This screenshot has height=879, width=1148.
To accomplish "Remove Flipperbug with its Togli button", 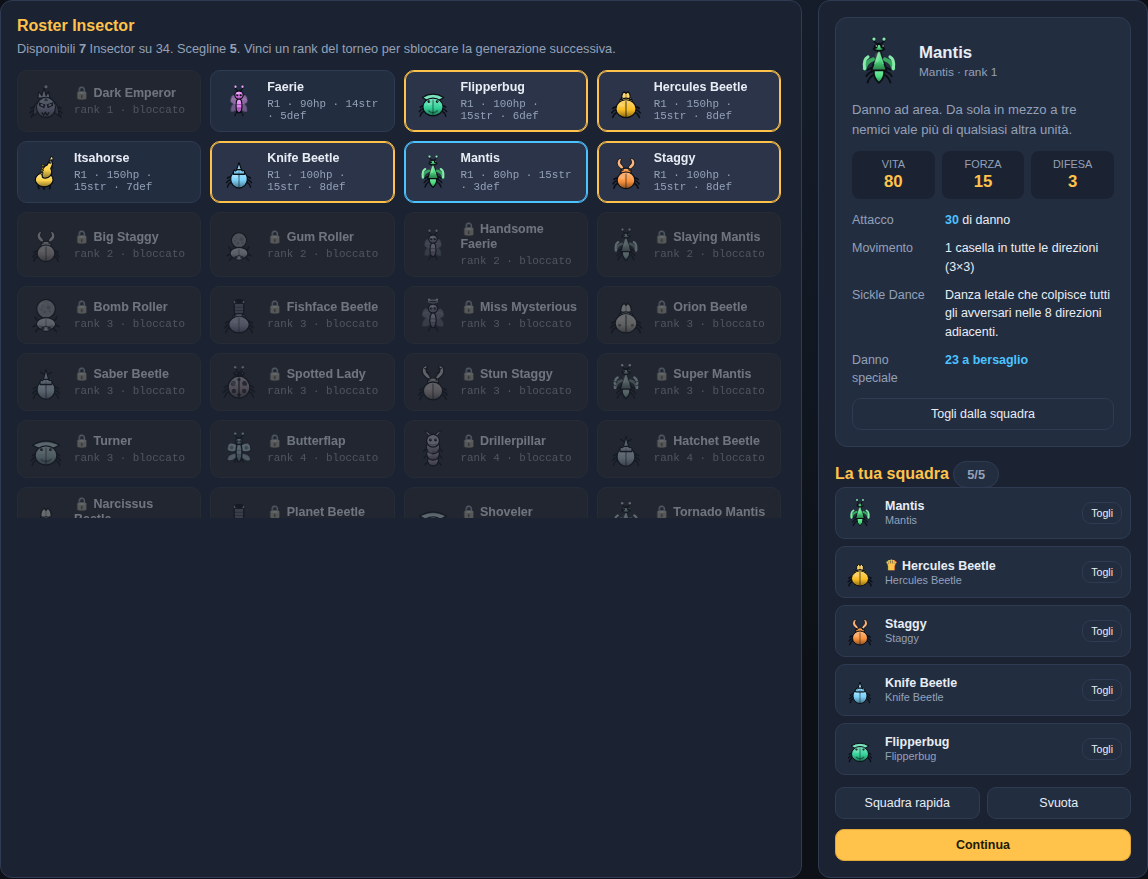I will click(1102, 749).
